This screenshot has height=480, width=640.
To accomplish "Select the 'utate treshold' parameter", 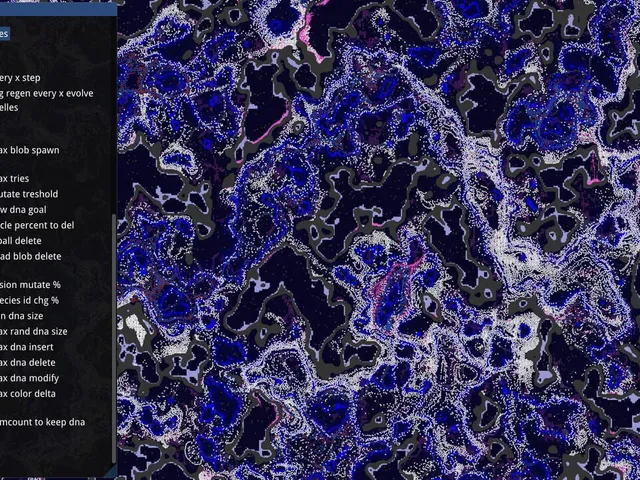I will [29, 194].
